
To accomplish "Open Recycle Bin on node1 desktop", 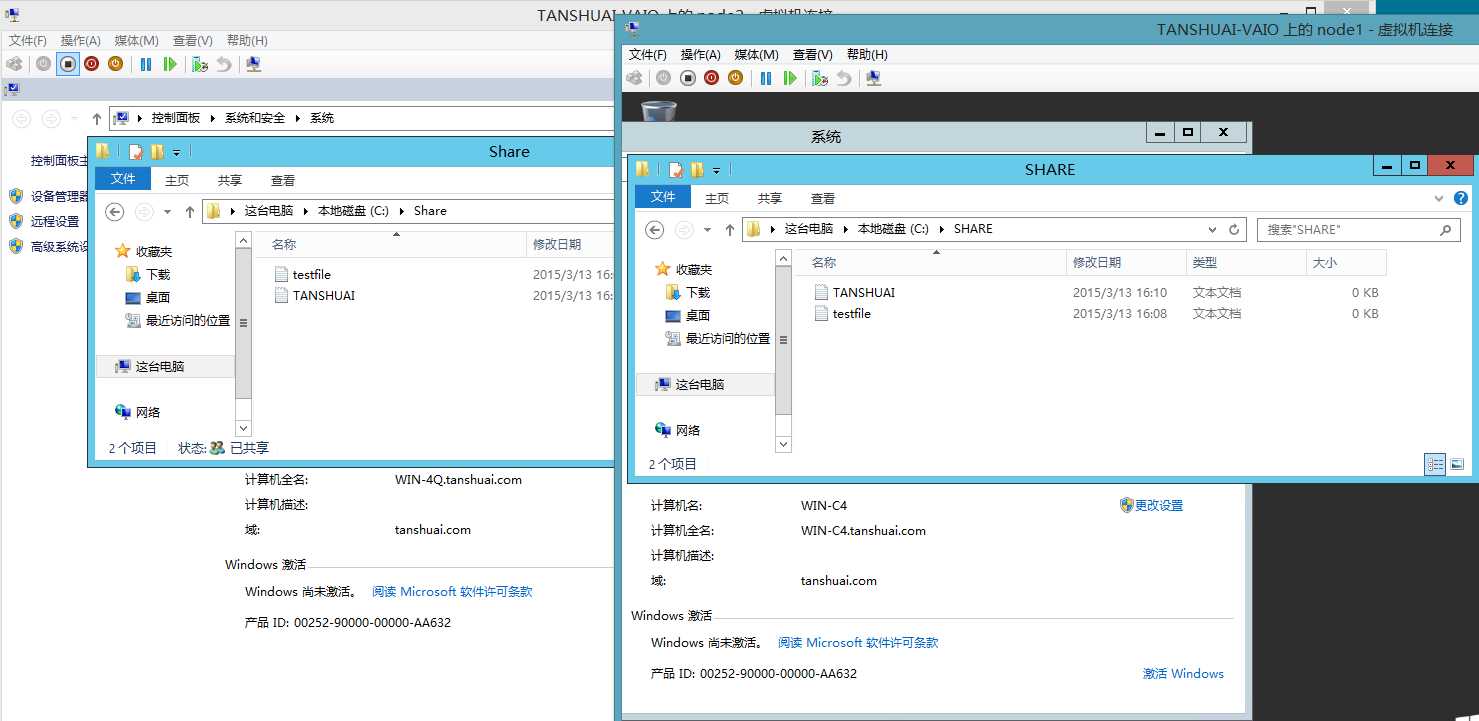I will (x=658, y=108).
